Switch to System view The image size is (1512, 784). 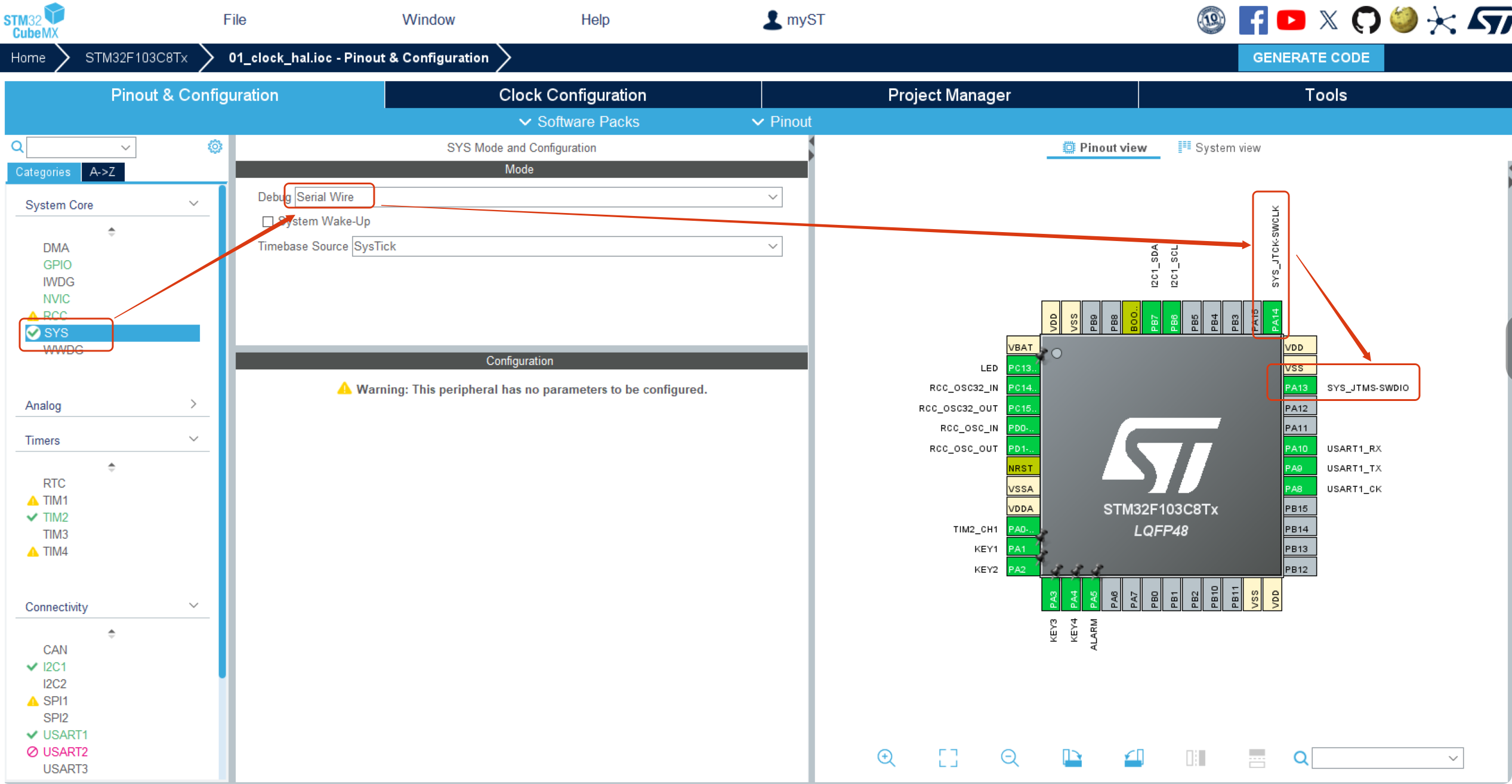point(1220,147)
